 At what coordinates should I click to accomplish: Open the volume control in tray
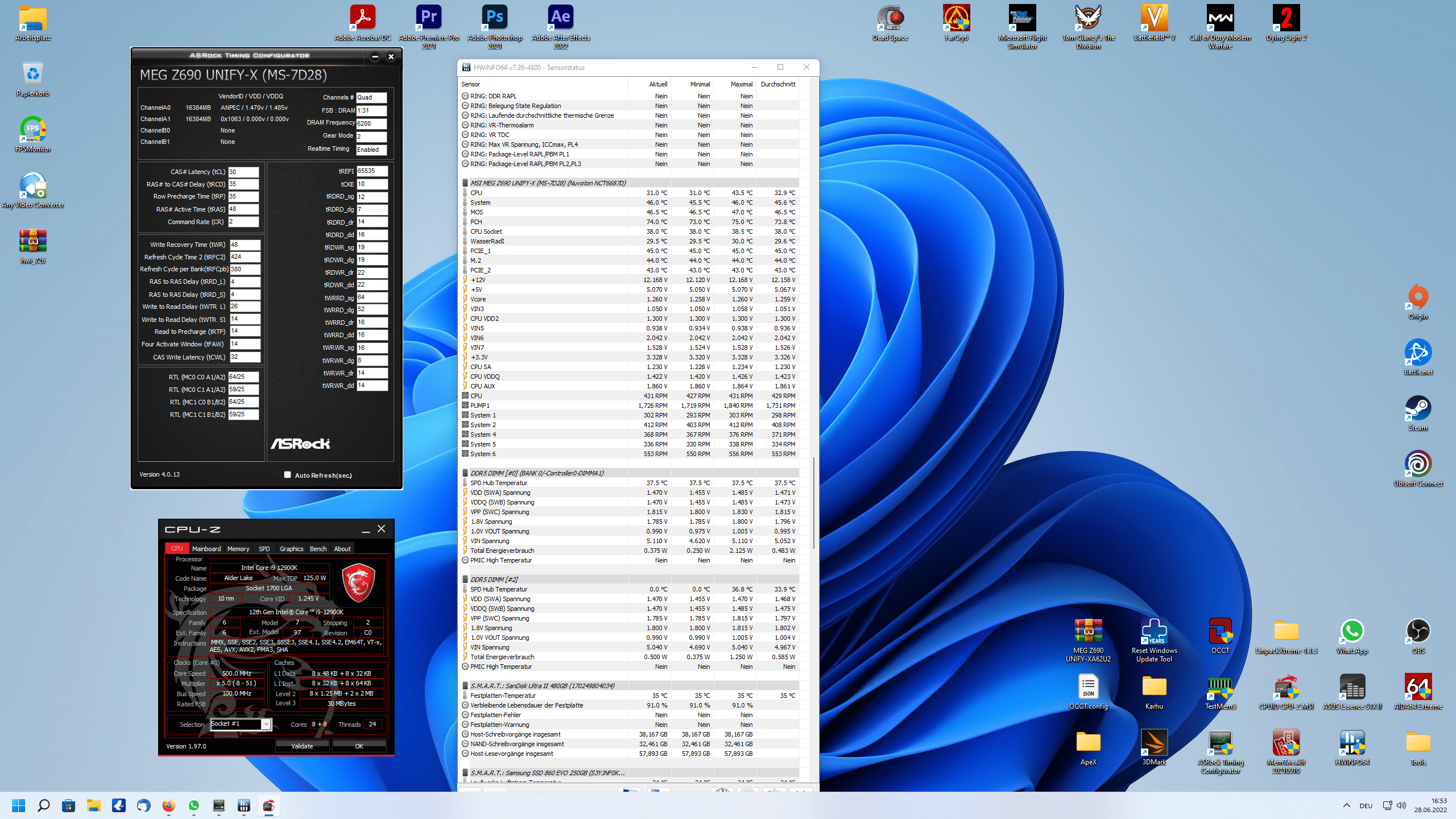click(x=1401, y=805)
